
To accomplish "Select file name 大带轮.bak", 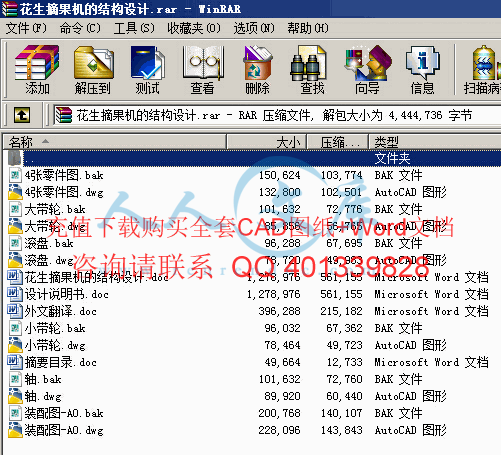I will click(55, 209).
